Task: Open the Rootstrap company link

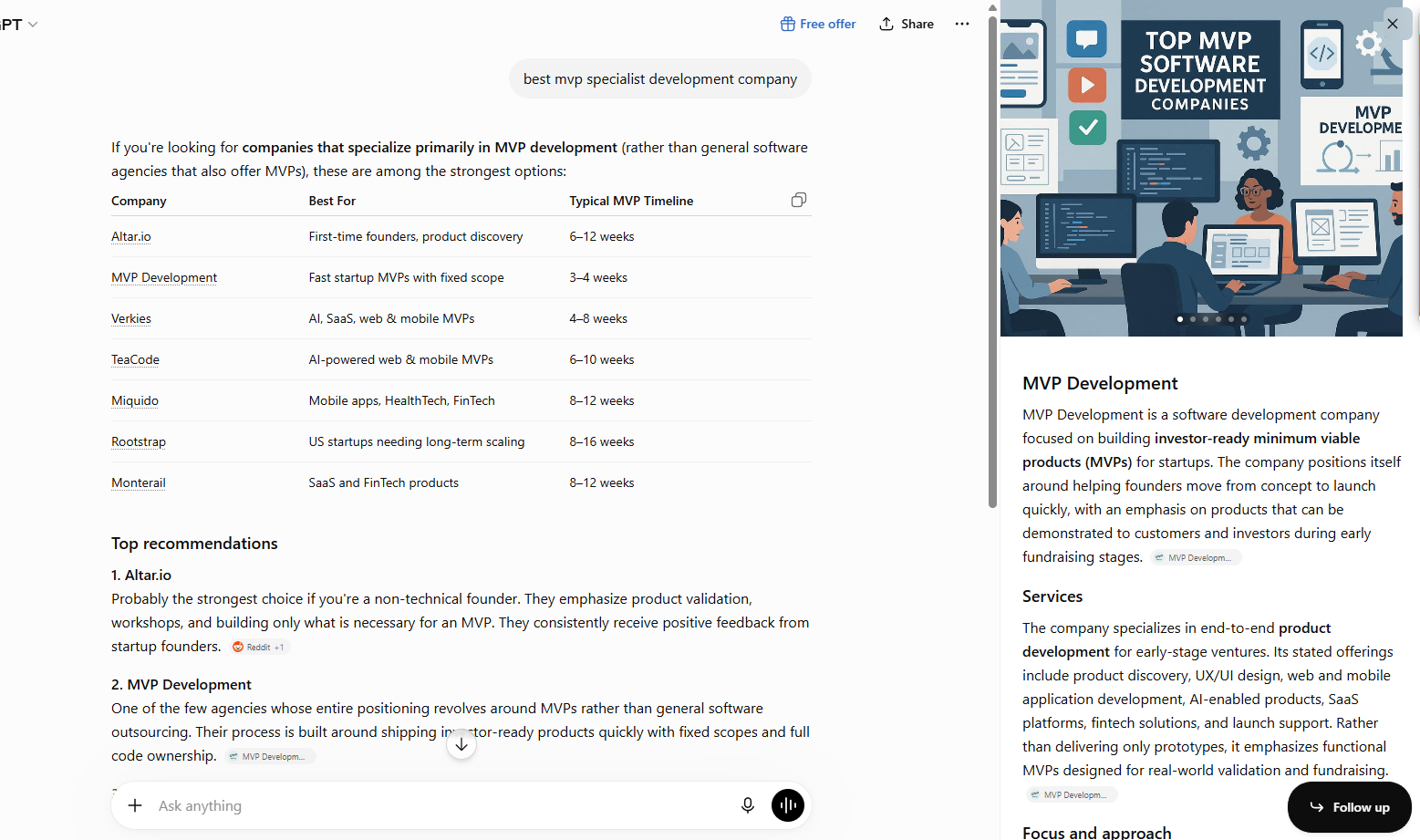Action: tap(139, 441)
